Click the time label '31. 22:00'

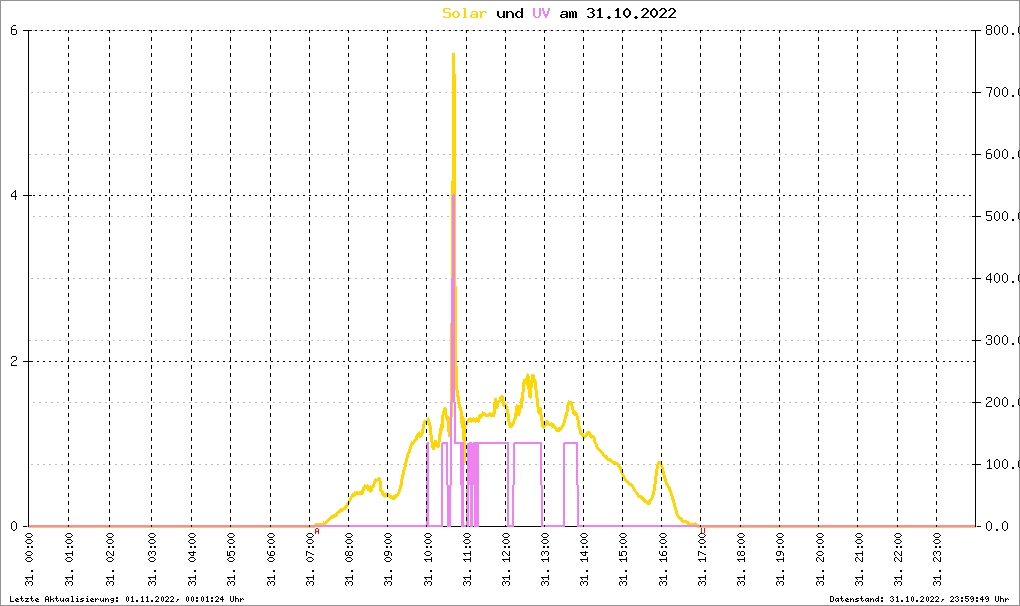[x=898, y=560]
